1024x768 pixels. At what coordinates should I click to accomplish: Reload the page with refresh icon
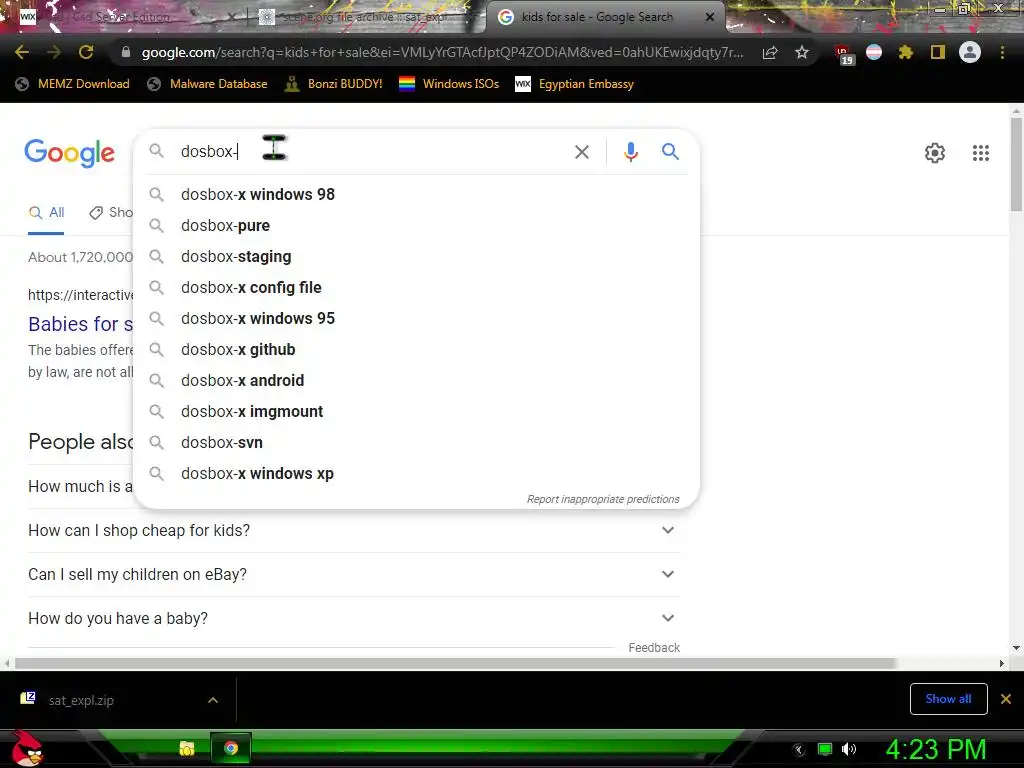click(86, 52)
